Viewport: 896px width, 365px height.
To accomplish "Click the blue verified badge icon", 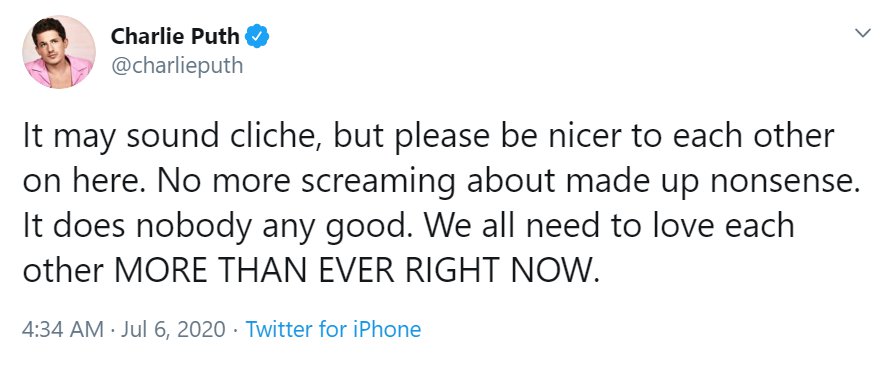I will pos(257,37).
